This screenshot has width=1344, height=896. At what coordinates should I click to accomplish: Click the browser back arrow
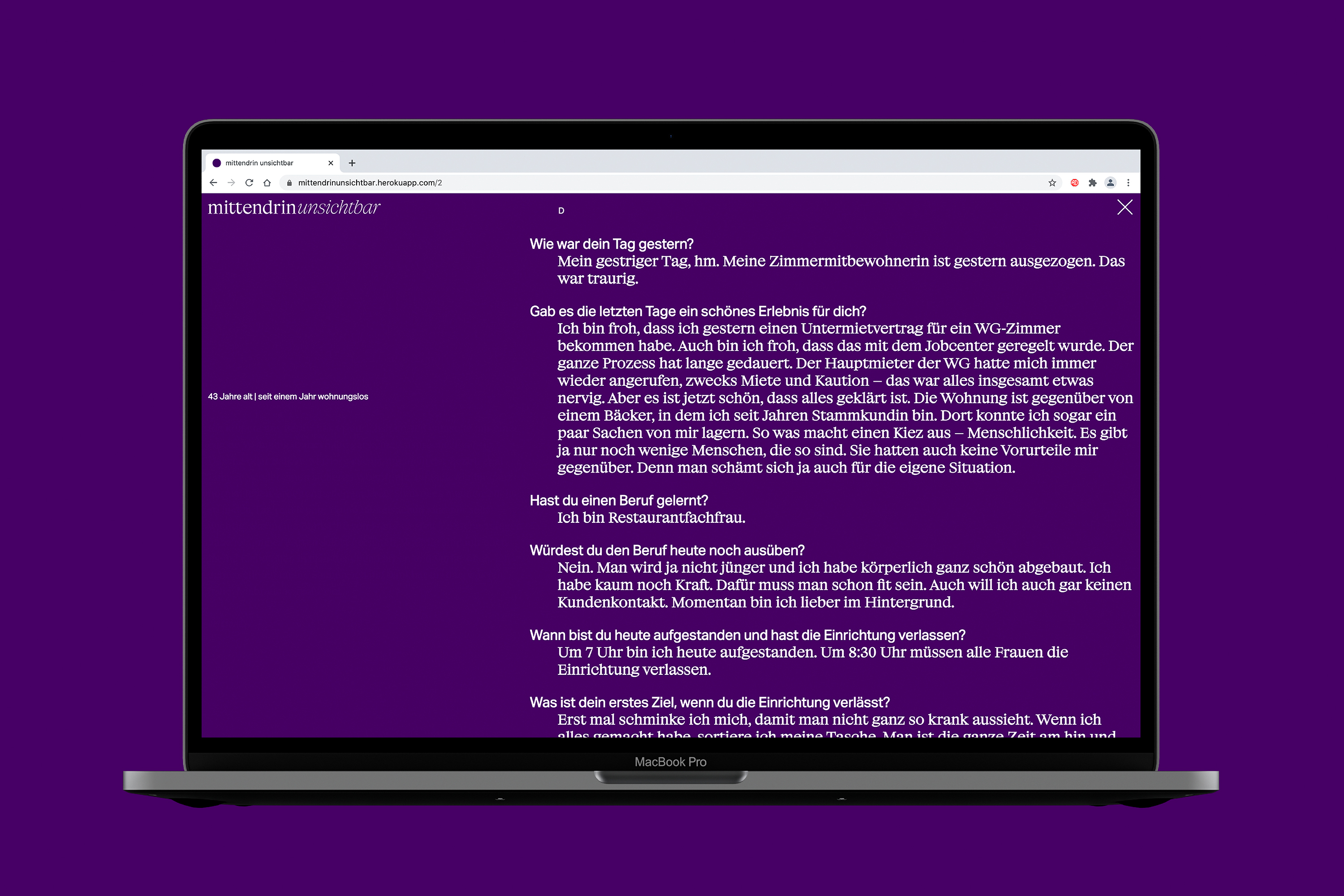point(213,183)
